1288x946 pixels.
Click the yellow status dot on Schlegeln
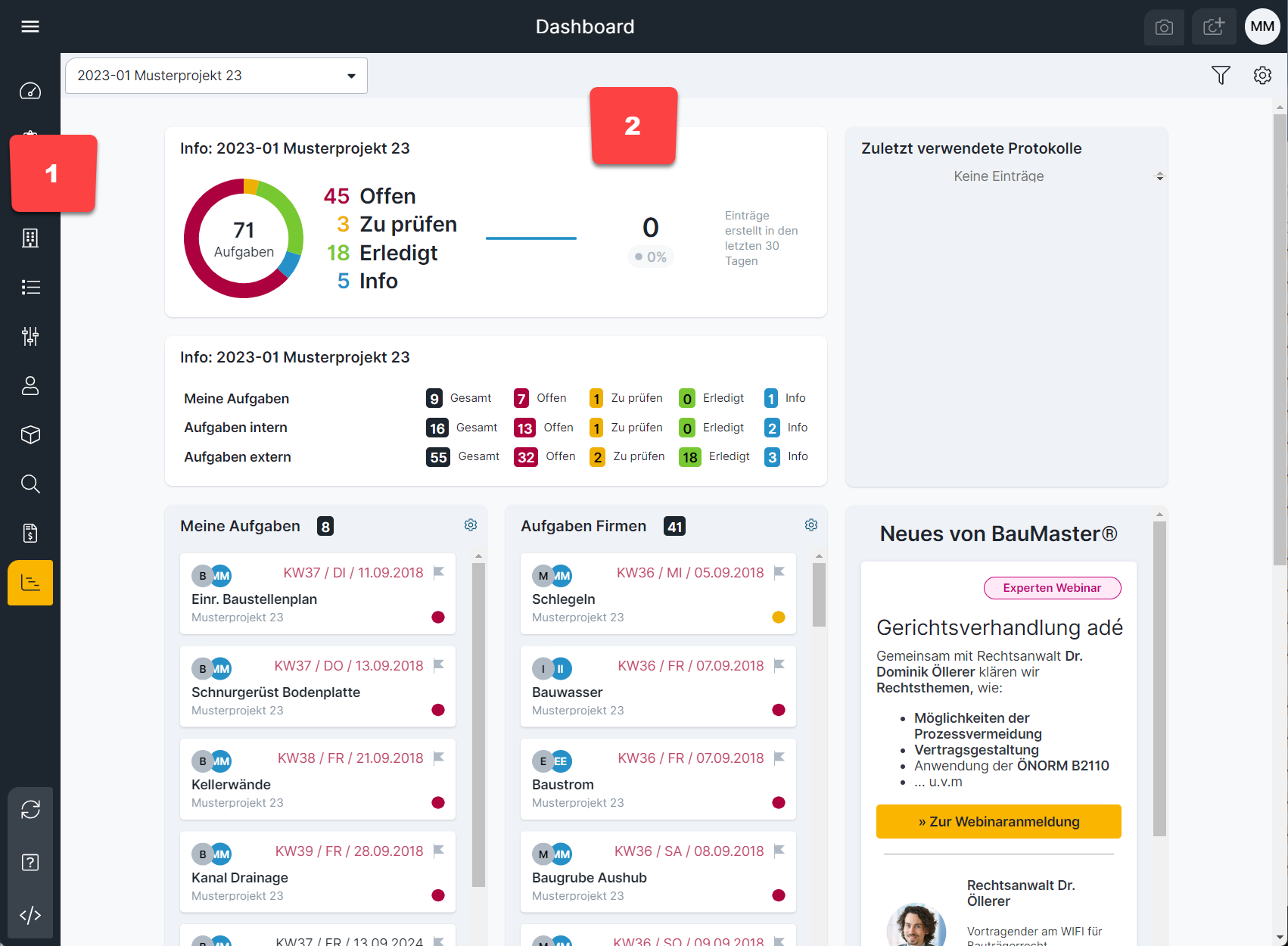tap(779, 618)
